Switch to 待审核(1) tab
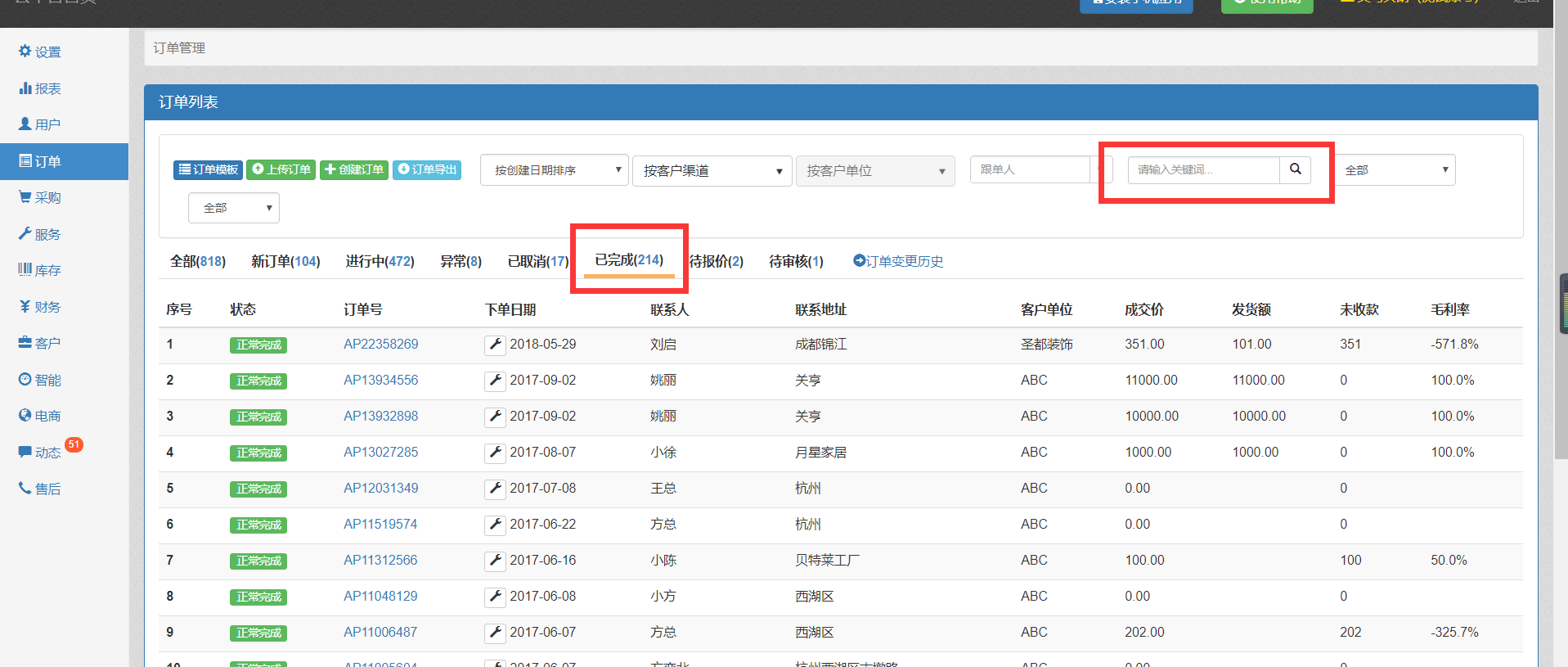This screenshot has height=667, width=1568. [x=796, y=261]
